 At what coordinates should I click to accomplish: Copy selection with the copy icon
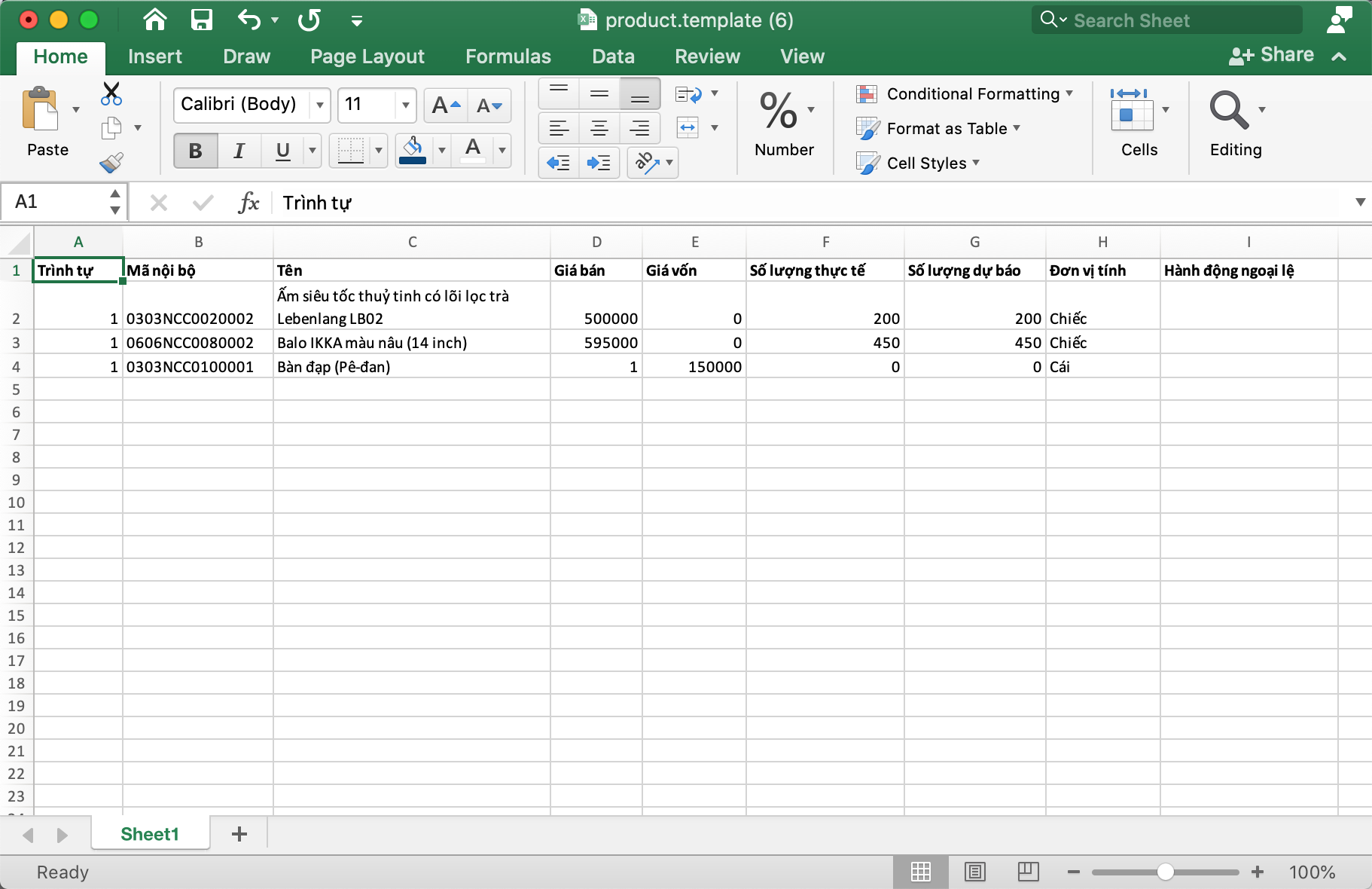tap(111, 128)
